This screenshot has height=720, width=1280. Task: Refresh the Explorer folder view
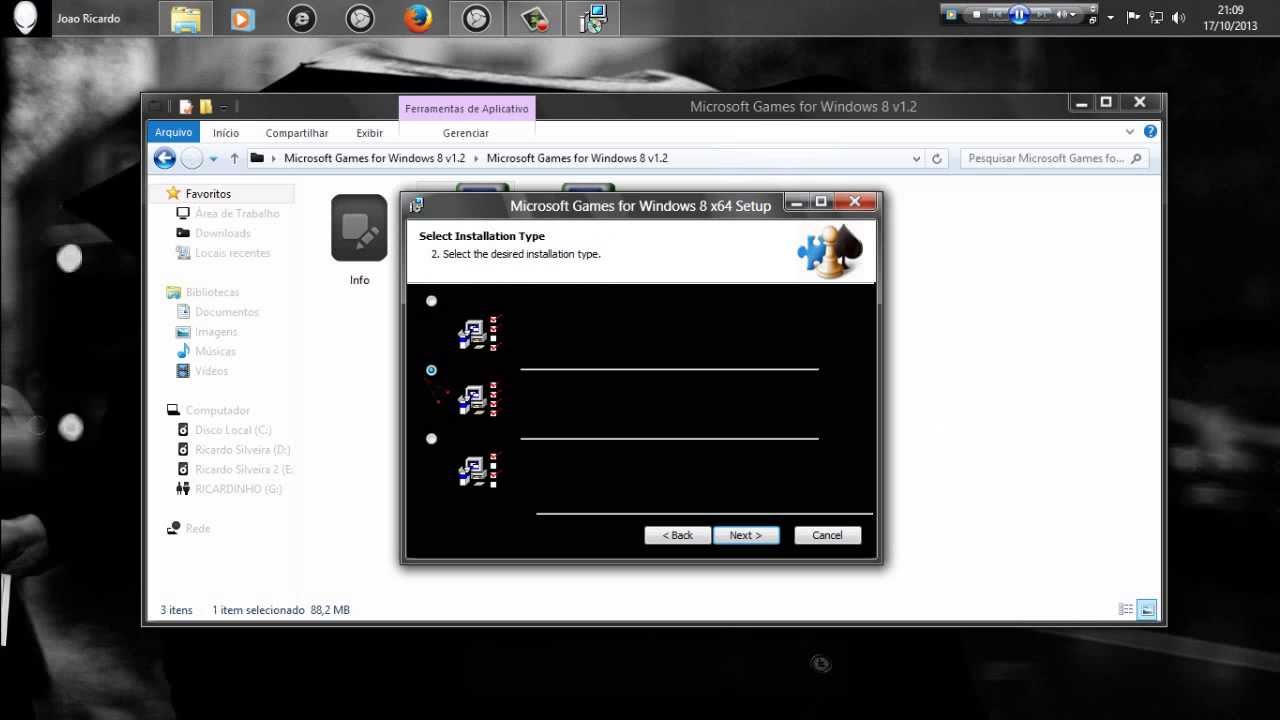pos(937,158)
